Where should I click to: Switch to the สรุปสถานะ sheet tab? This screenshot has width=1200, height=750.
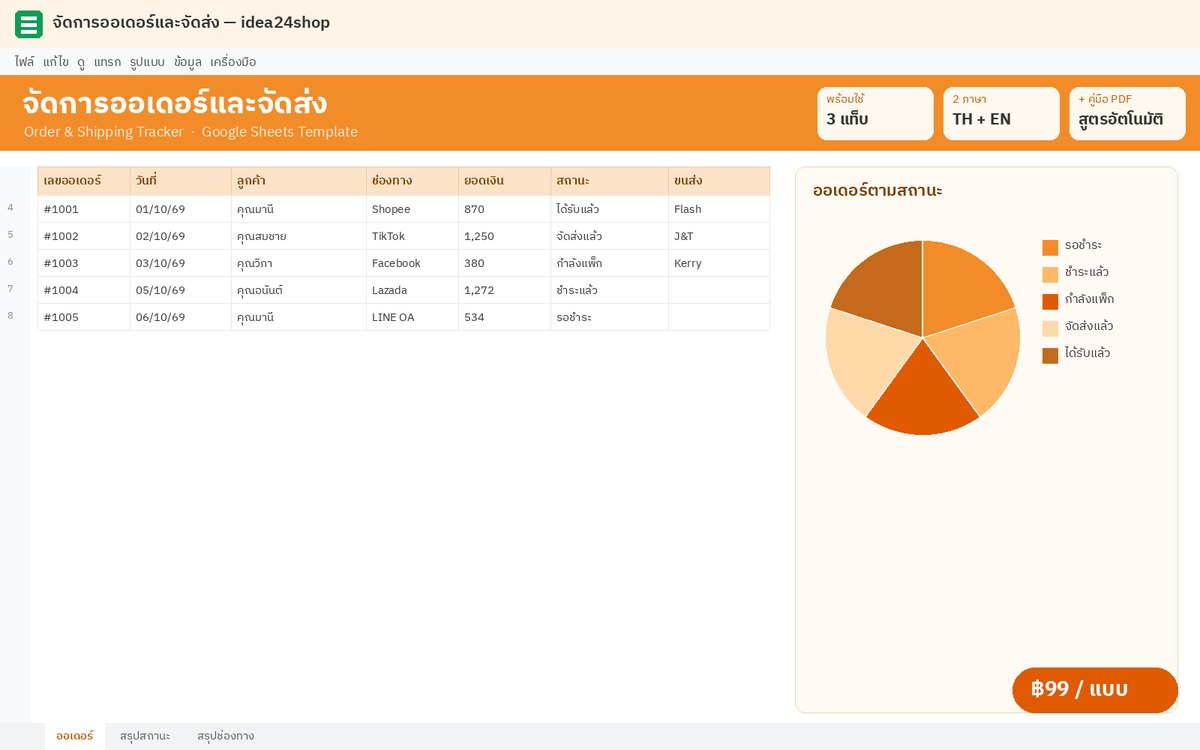pyautogui.click(x=145, y=736)
